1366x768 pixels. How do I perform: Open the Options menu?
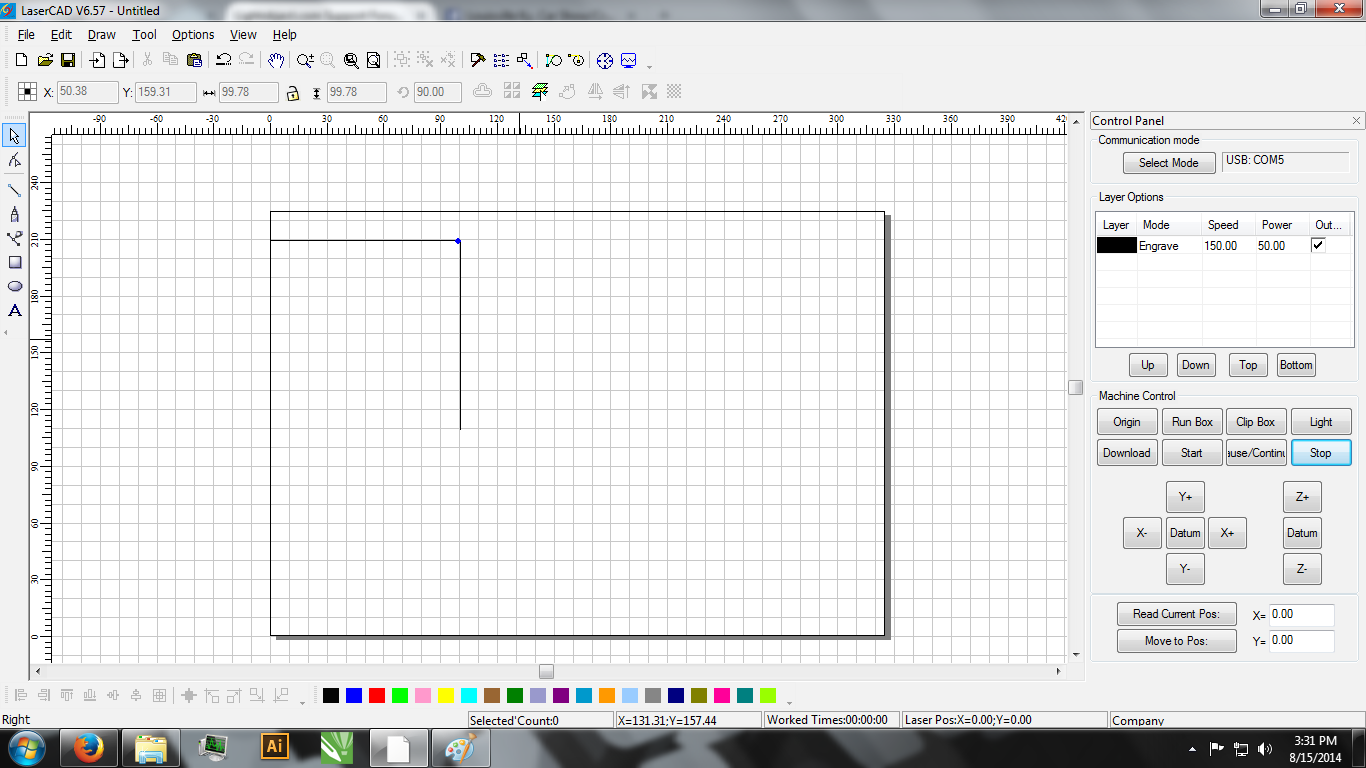[x=193, y=35]
